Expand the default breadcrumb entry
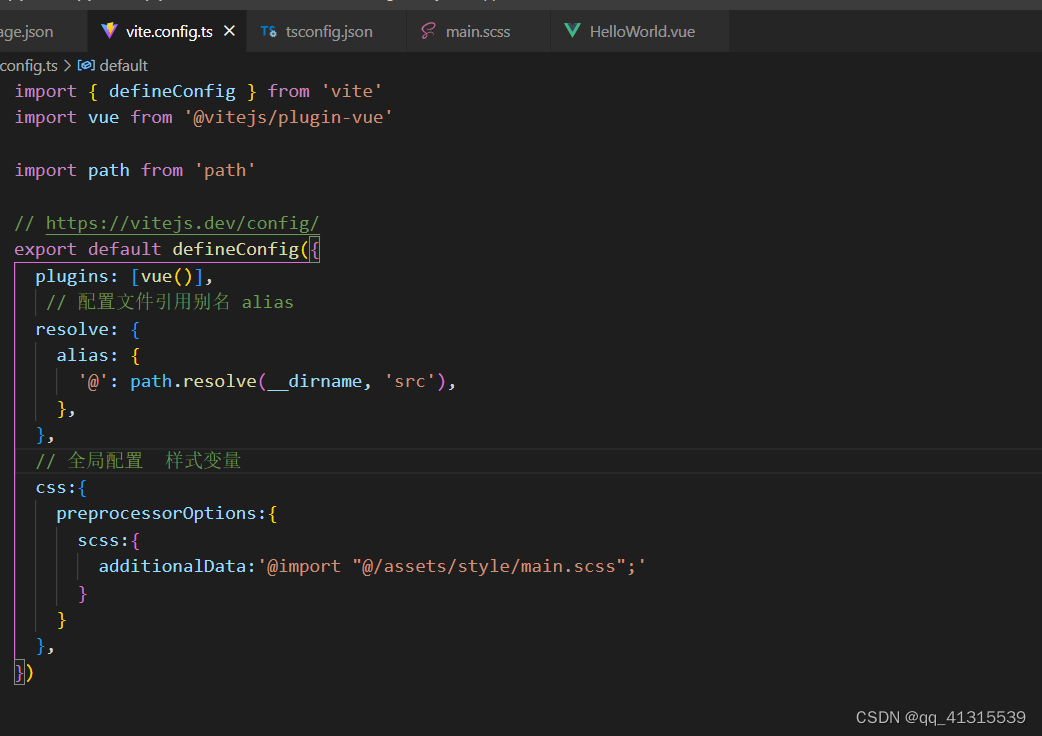Image resolution: width=1042 pixels, height=736 pixels. click(x=123, y=65)
